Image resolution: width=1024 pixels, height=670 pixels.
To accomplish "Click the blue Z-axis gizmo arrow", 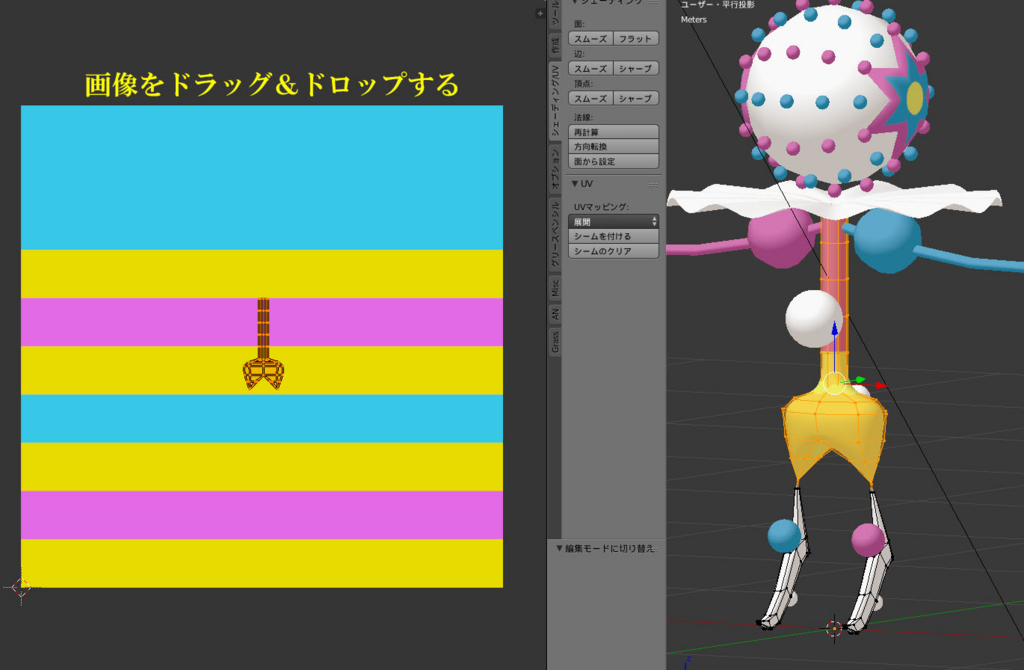I will pos(834,330).
